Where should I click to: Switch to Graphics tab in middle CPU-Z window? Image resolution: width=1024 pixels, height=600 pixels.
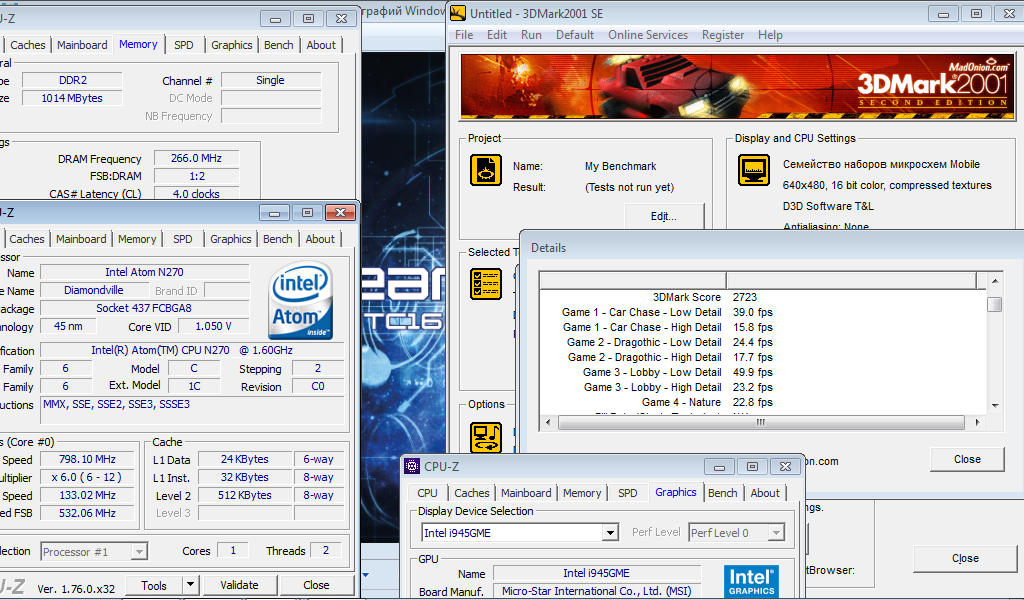click(x=231, y=239)
